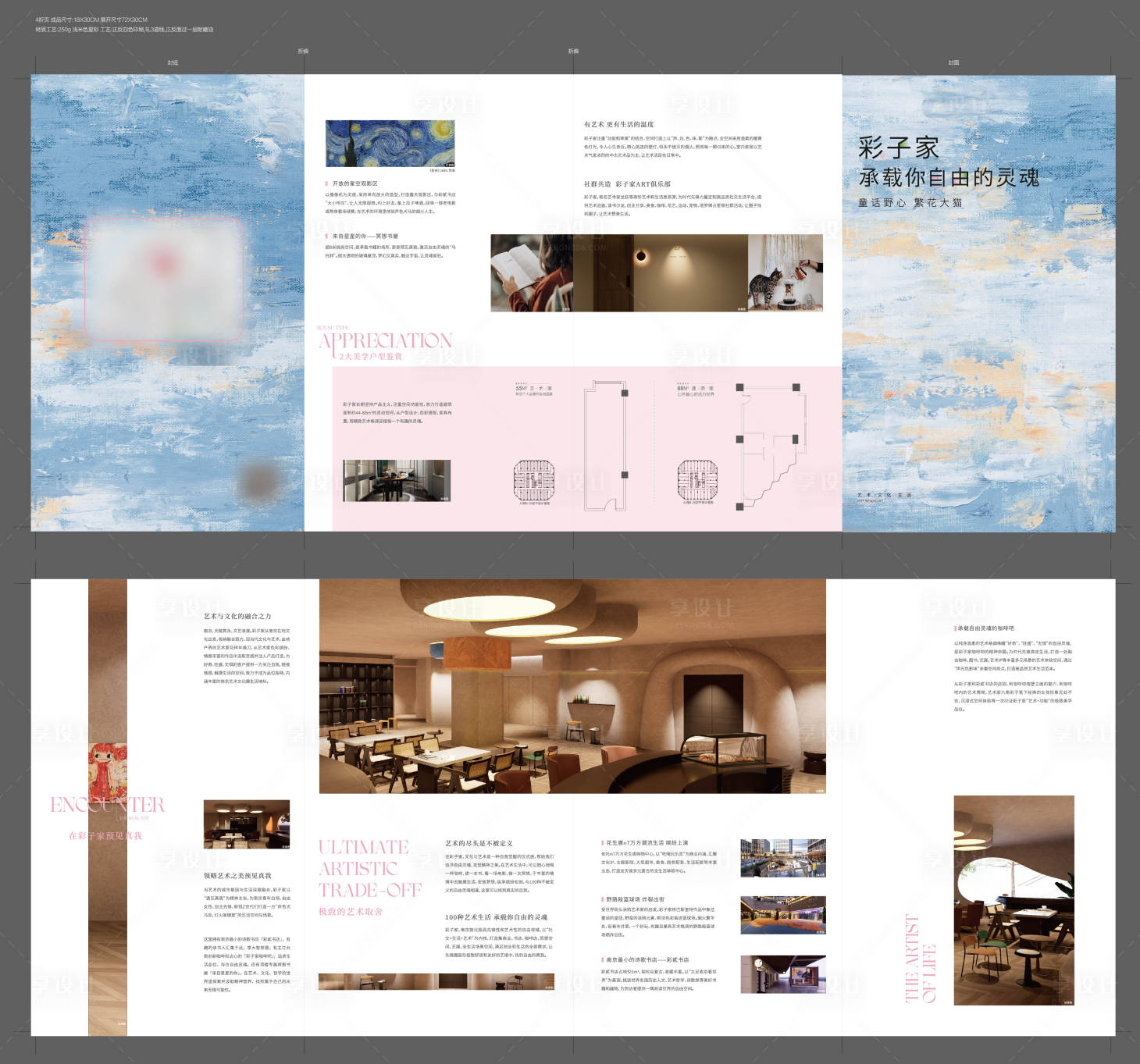Click the heading 'ULTIMATE ARTISTIC TRADE-OFF'
The image size is (1140, 1064).
point(369,868)
